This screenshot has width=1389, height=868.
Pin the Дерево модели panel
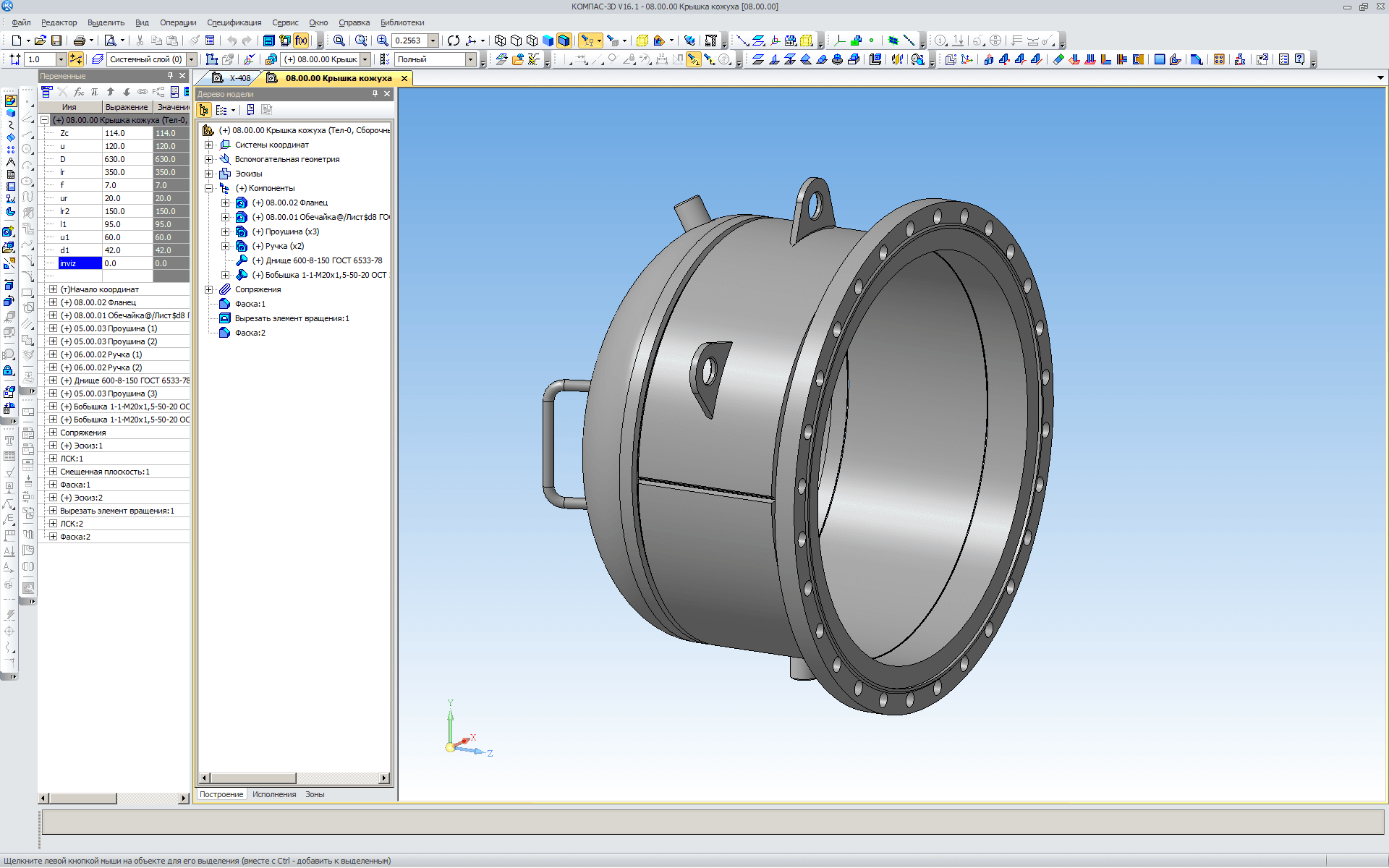[x=375, y=94]
